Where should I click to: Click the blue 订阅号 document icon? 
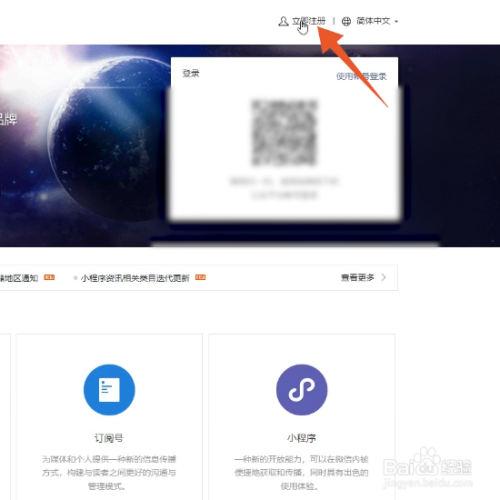109,390
